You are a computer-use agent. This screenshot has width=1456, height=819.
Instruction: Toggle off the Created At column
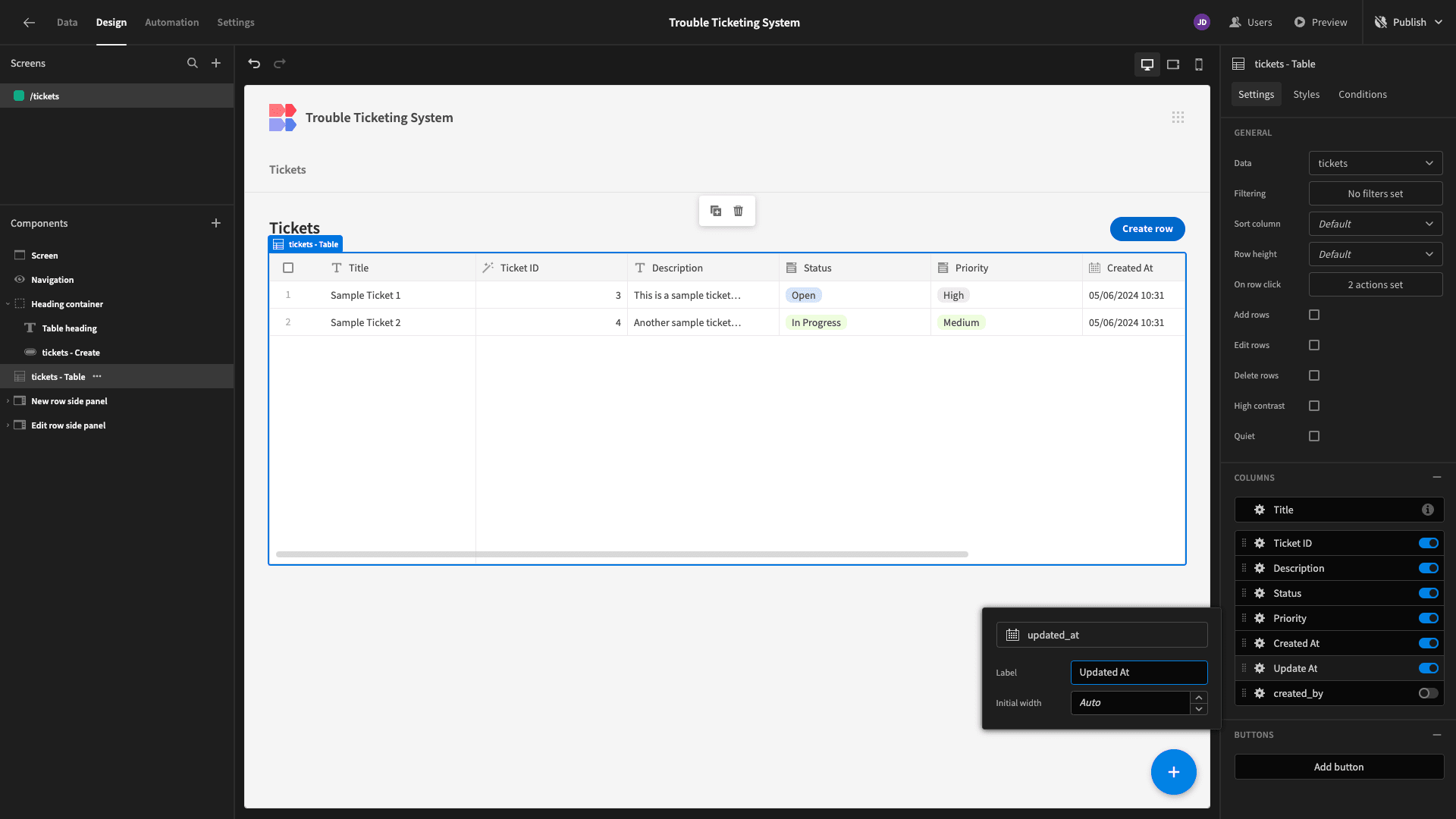coord(1429,643)
